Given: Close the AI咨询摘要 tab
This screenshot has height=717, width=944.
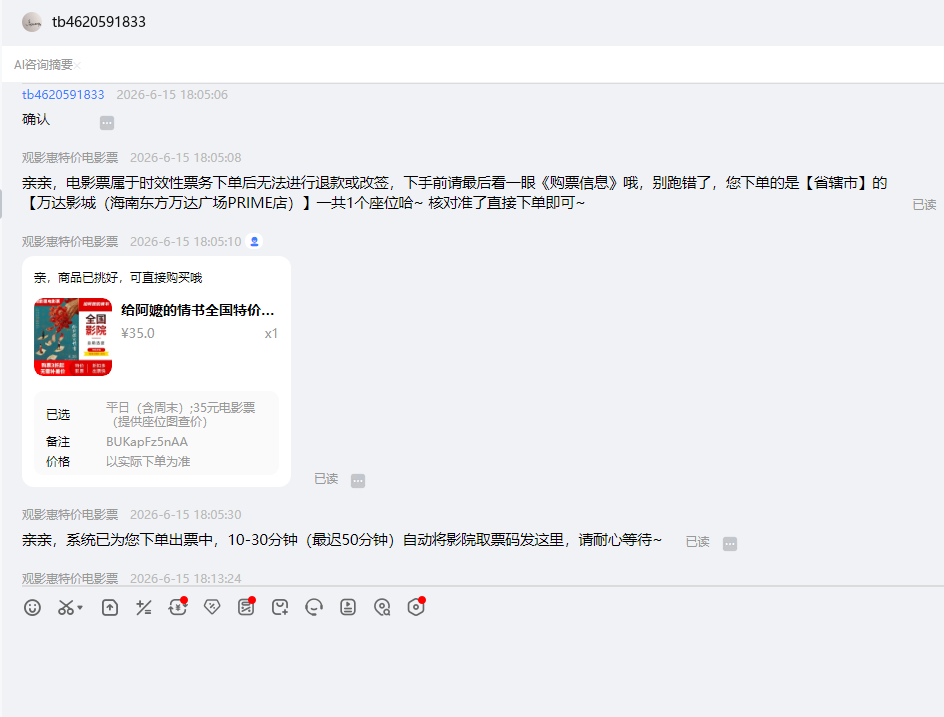Looking at the screenshot, I should pyautogui.click(x=77, y=66).
